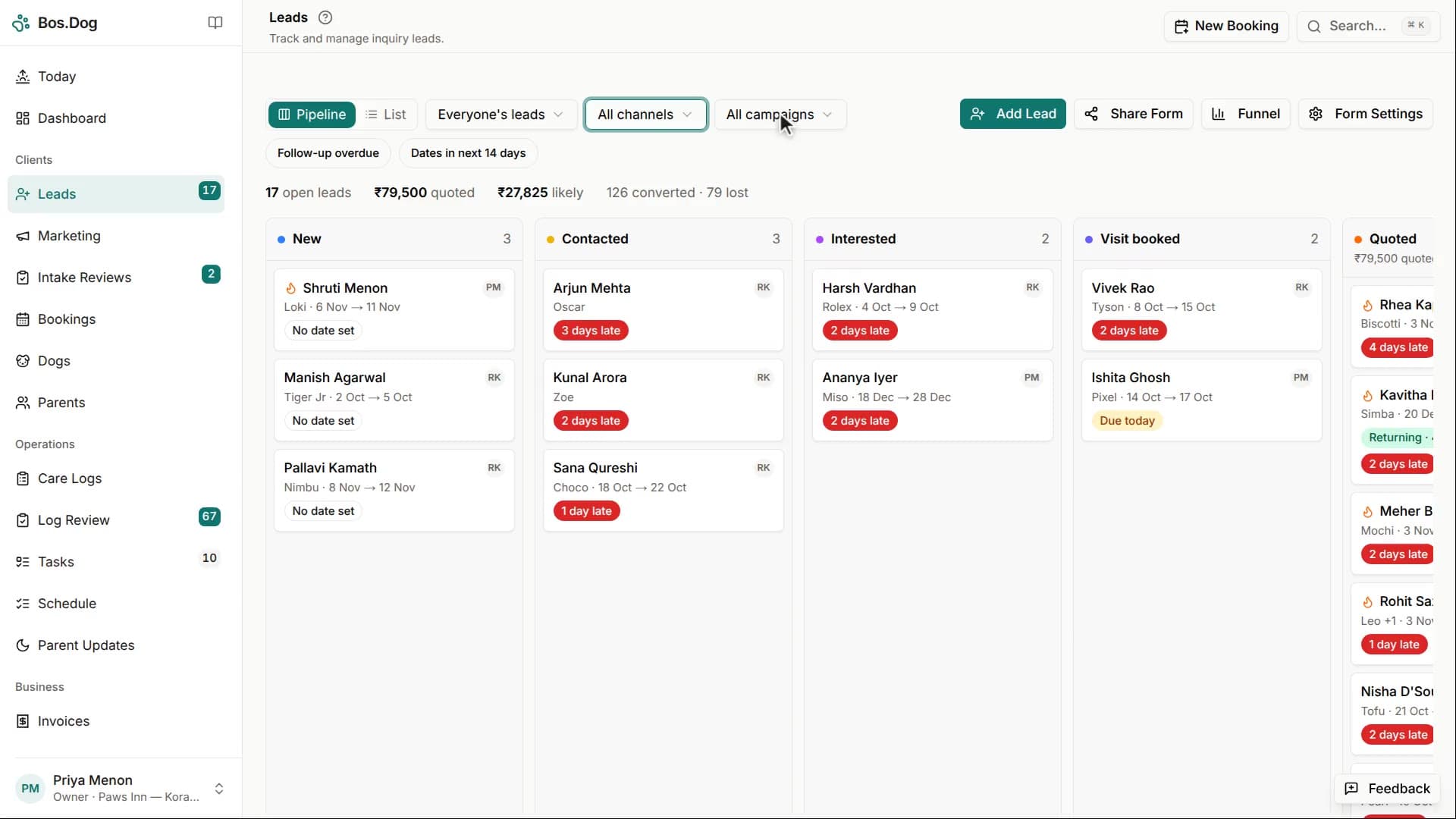The width and height of the screenshot is (1456, 819).
Task: Click Share Form button
Action: tap(1133, 114)
